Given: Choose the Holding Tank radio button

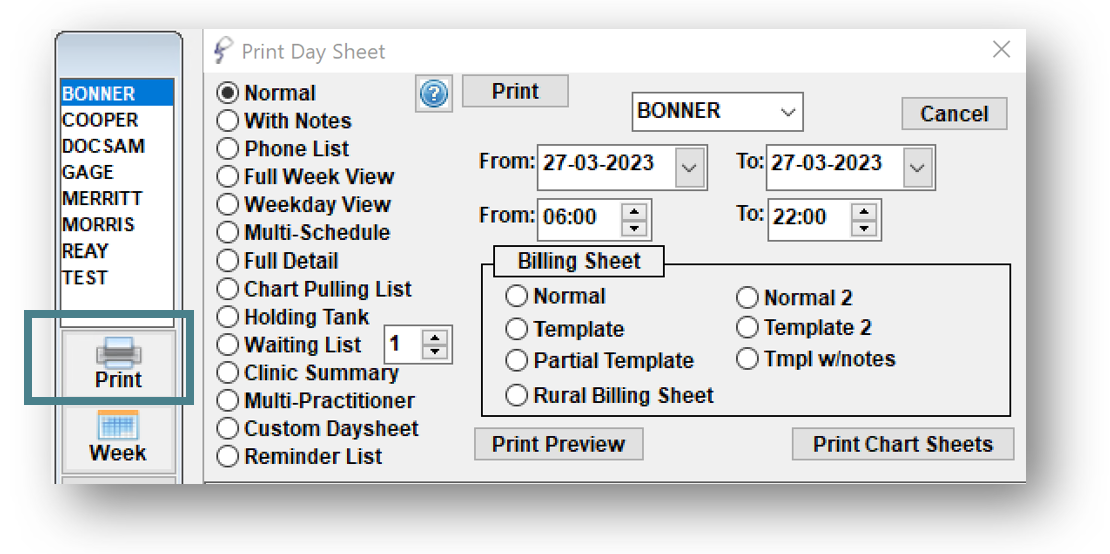Looking at the screenshot, I should point(228,317).
